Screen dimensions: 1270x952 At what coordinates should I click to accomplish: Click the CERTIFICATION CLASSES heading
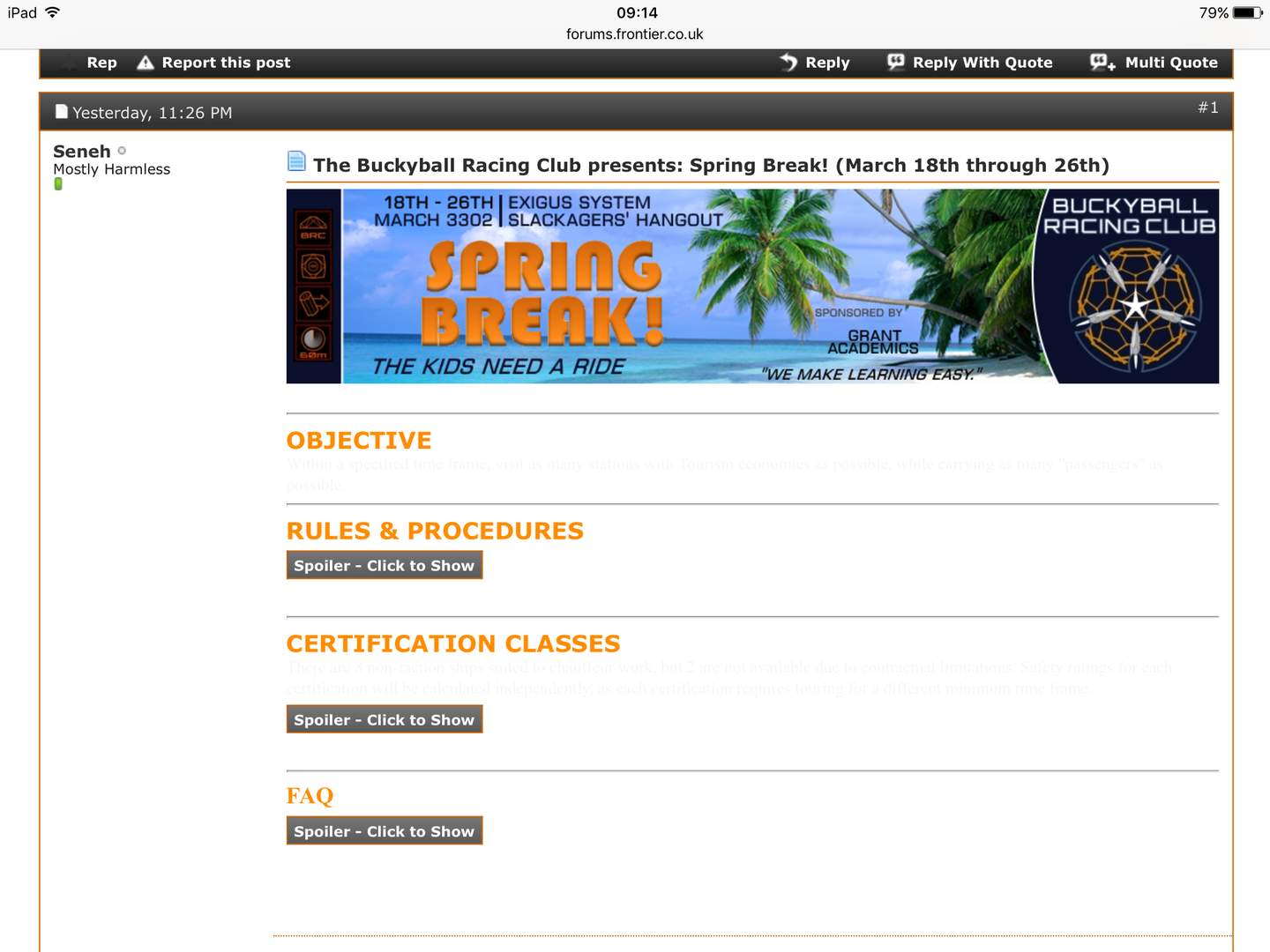click(x=453, y=643)
